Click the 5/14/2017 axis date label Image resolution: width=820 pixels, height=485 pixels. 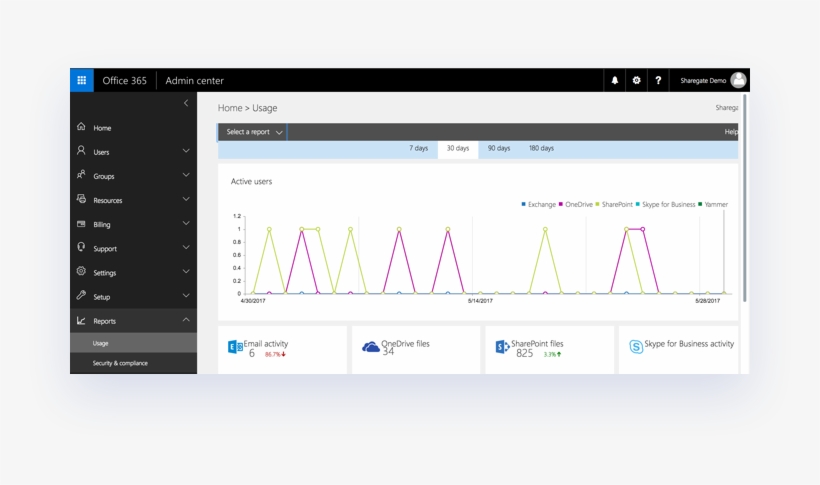click(x=480, y=301)
